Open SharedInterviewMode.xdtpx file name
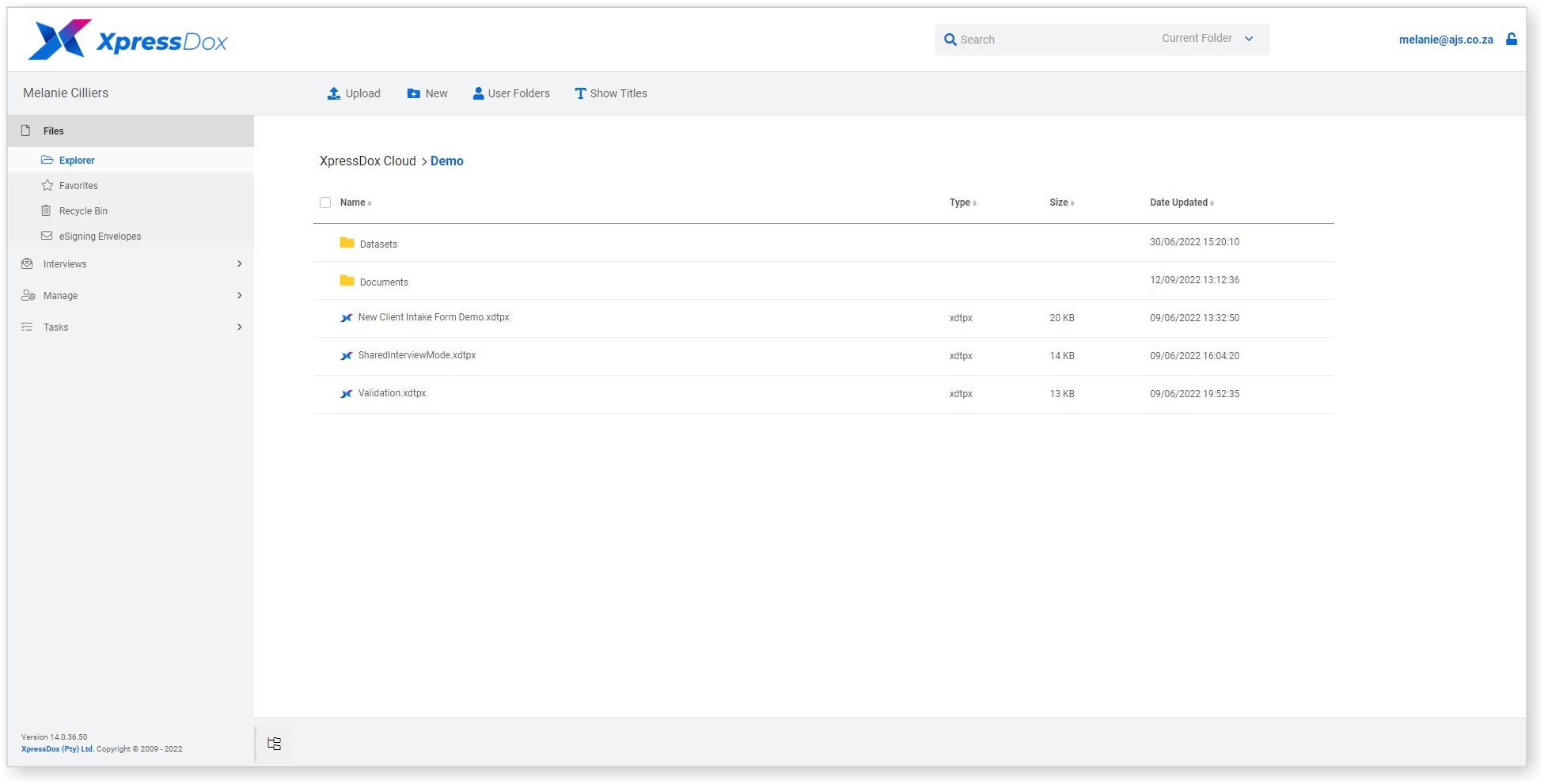The height and width of the screenshot is (784, 1544). [417, 355]
